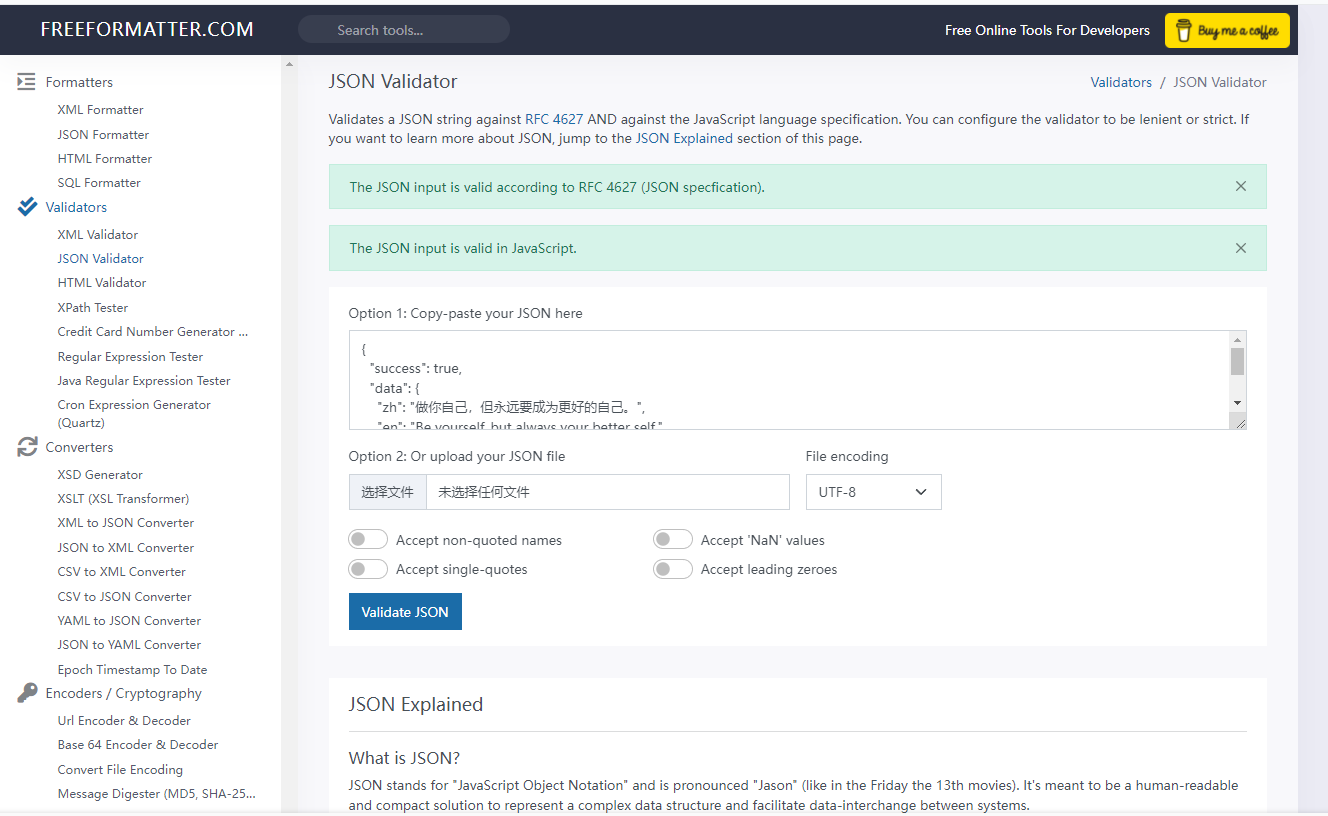Click the Formatters indent icon
The width and height of the screenshot is (1328, 816).
[27, 82]
